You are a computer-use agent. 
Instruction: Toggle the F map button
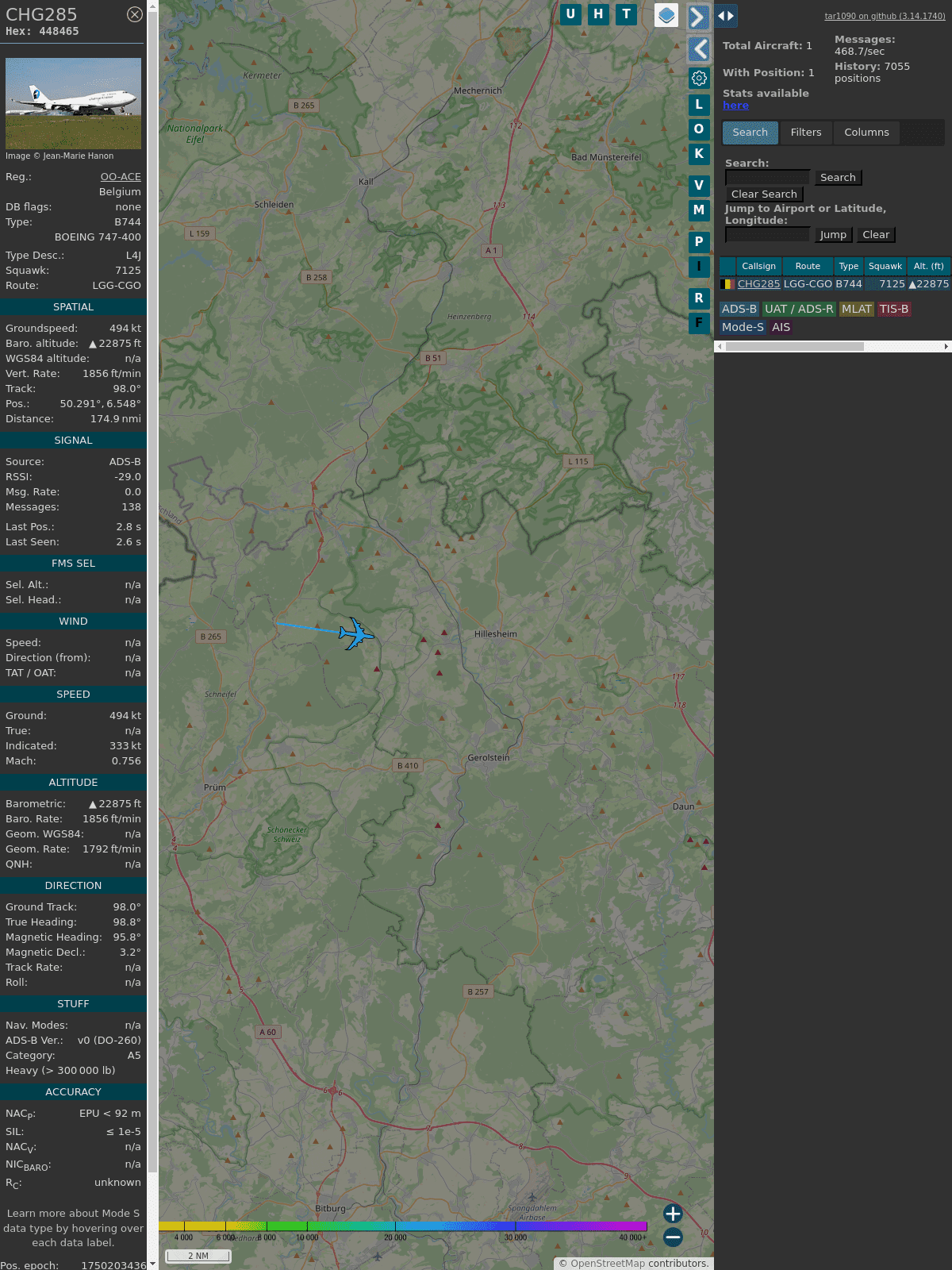pos(699,323)
